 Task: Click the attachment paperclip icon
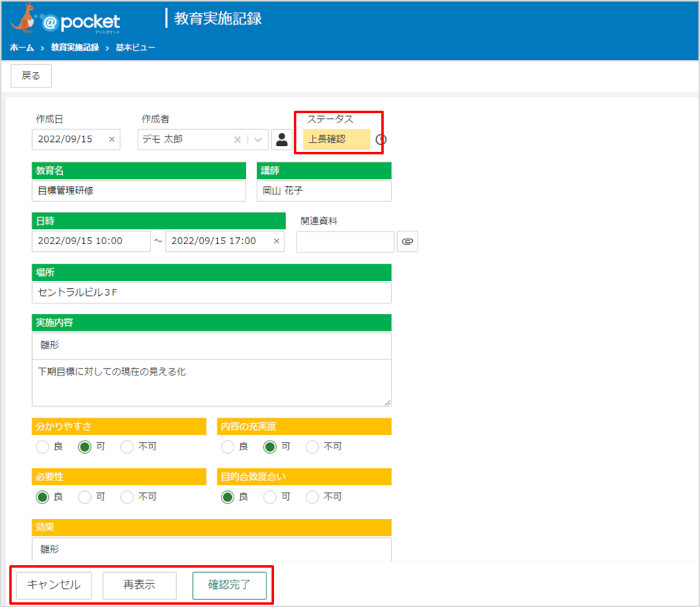click(407, 241)
